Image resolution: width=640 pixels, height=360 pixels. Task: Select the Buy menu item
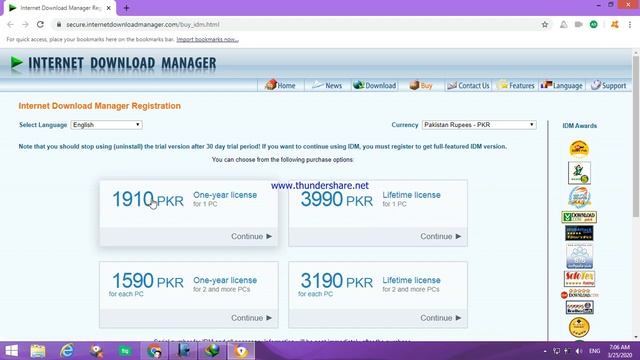421,85
